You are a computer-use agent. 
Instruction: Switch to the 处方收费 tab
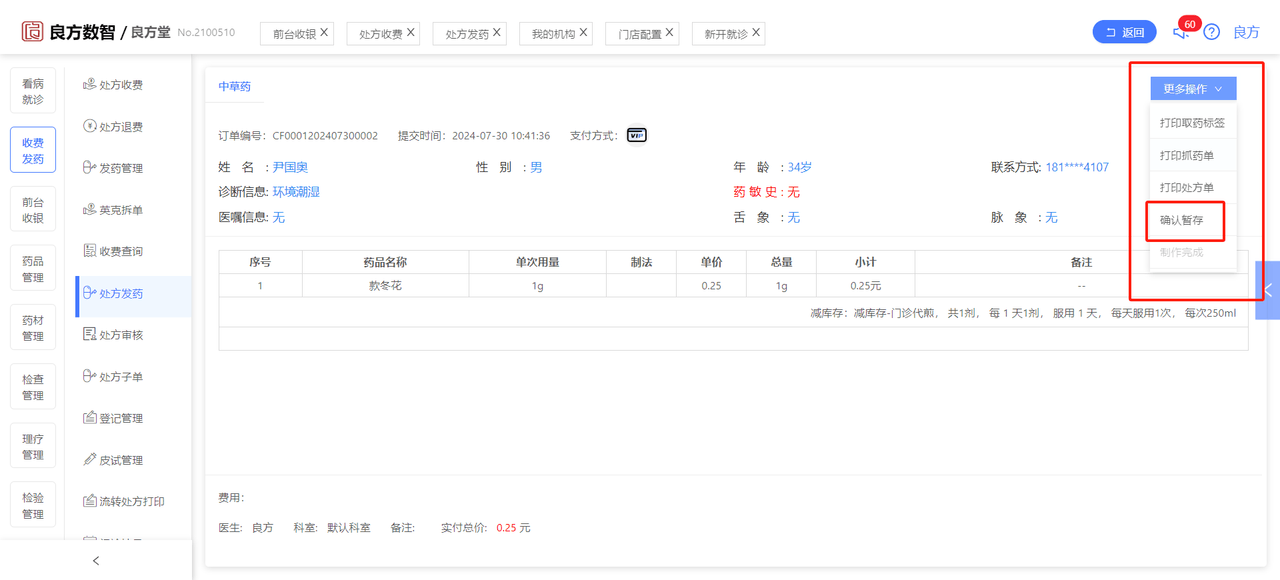(x=381, y=34)
